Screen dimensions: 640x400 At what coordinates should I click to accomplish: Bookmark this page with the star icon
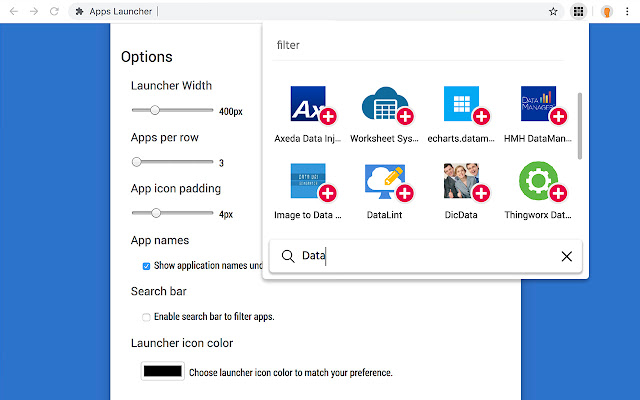point(553,11)
